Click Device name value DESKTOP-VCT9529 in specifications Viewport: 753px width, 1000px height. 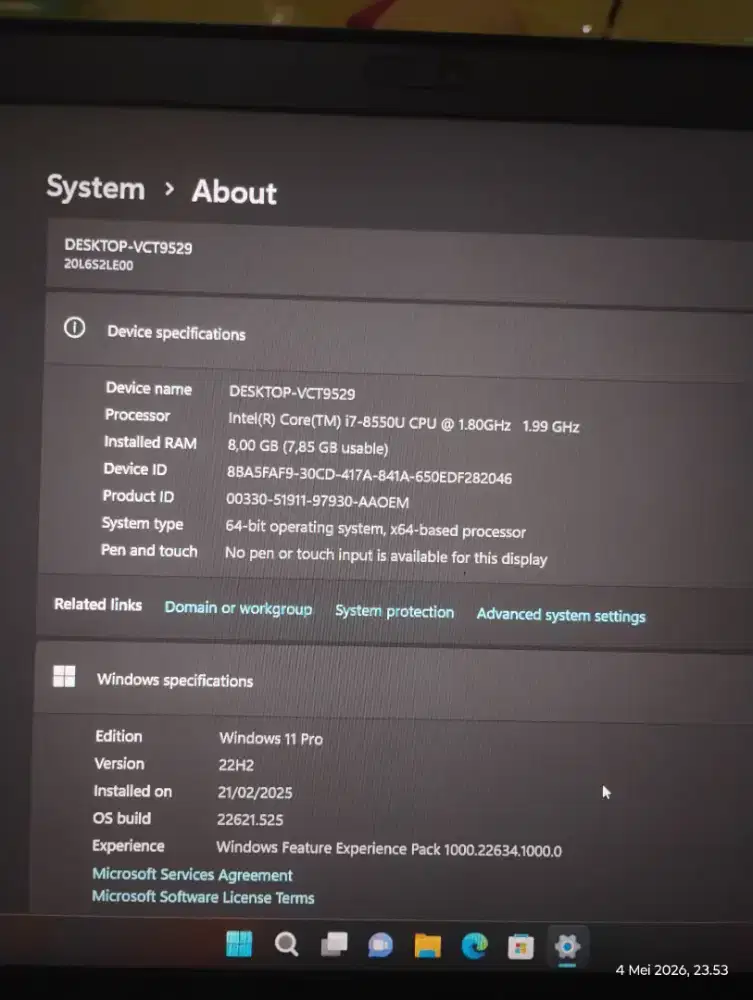[x=292, y=393]
